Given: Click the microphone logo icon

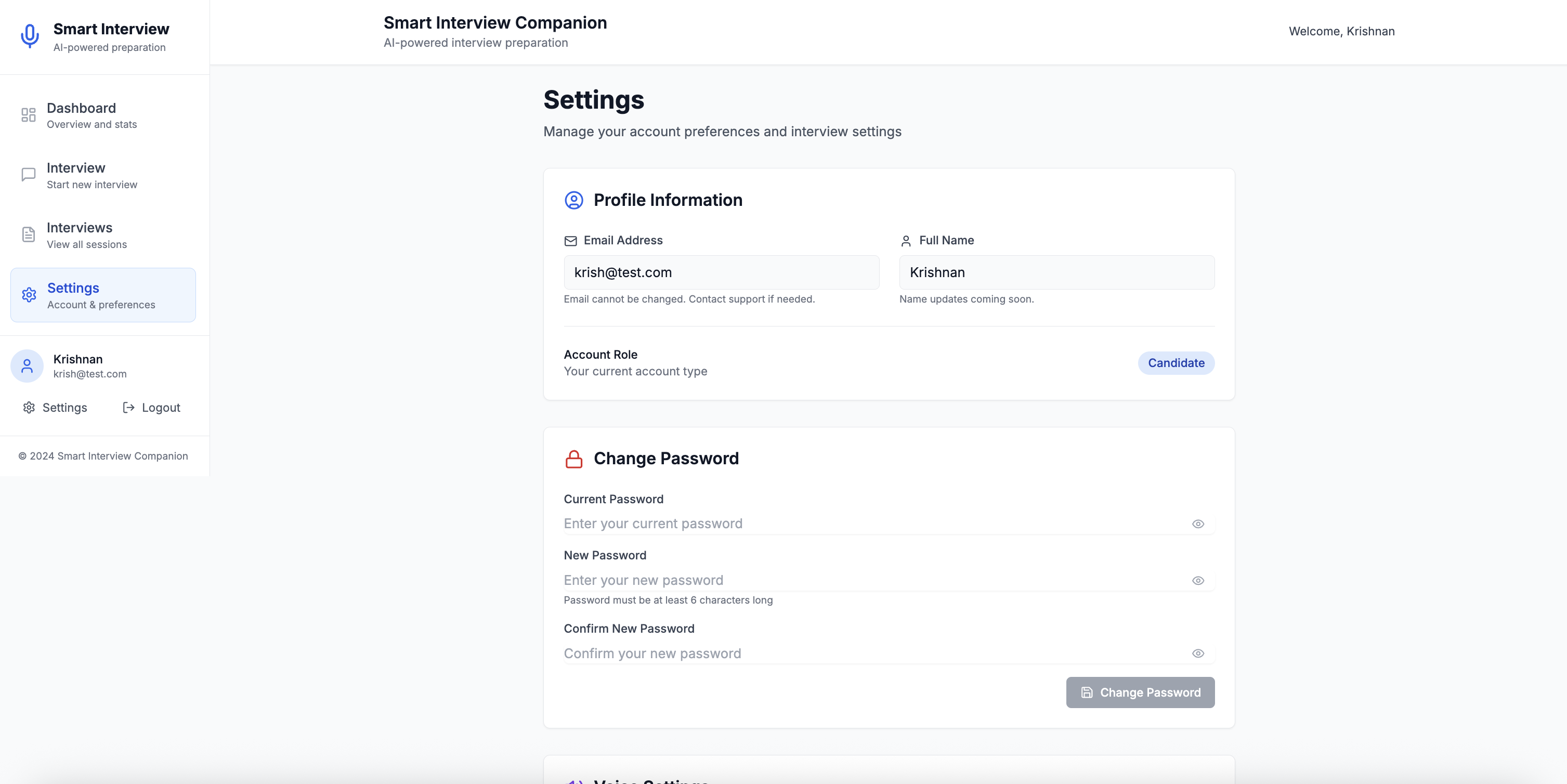Looking at the screenshot, I should tap(30, 36).
